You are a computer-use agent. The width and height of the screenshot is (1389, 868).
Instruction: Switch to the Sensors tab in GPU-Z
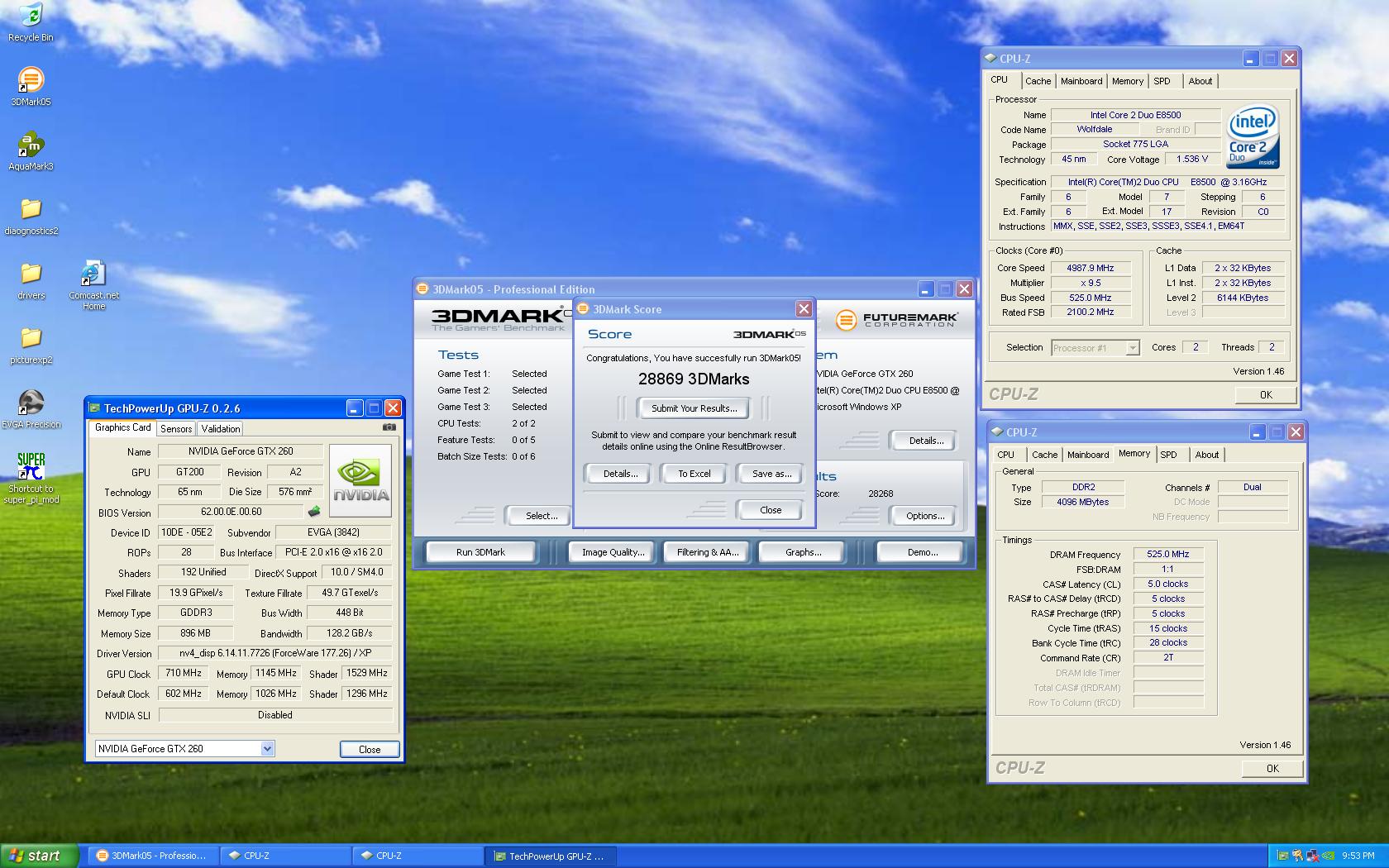[176, 428]
